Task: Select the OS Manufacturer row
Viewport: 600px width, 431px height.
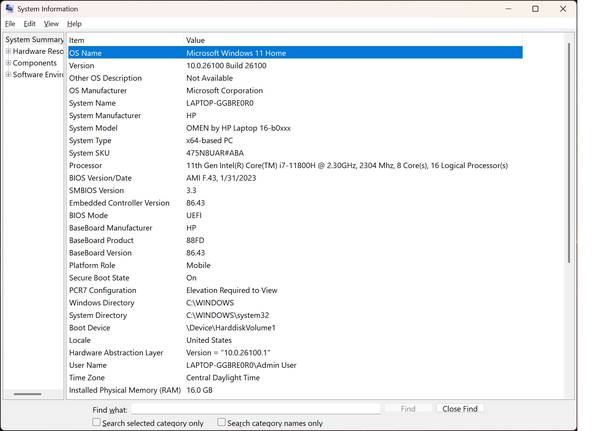Action: [x=295, y=90]
